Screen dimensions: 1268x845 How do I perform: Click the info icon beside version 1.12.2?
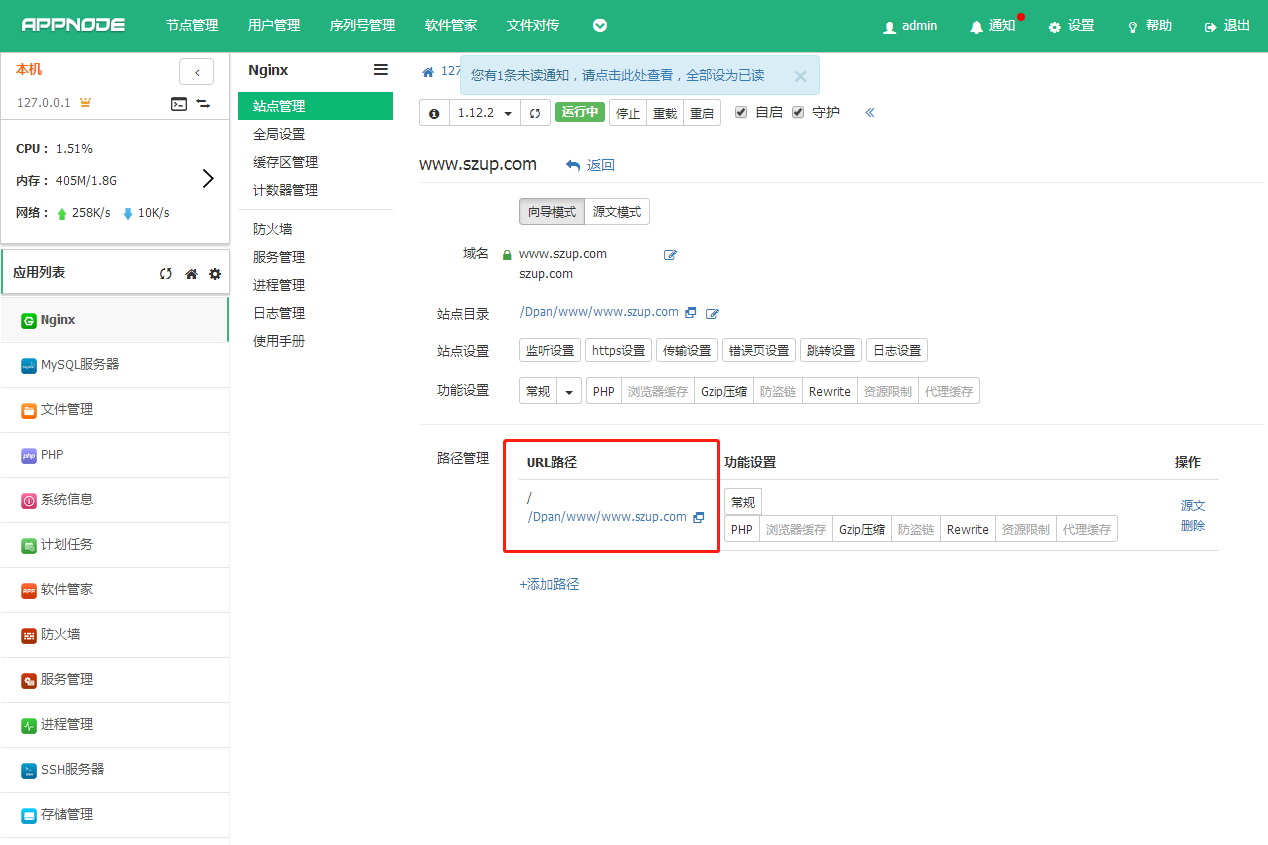tap(434, 114)
